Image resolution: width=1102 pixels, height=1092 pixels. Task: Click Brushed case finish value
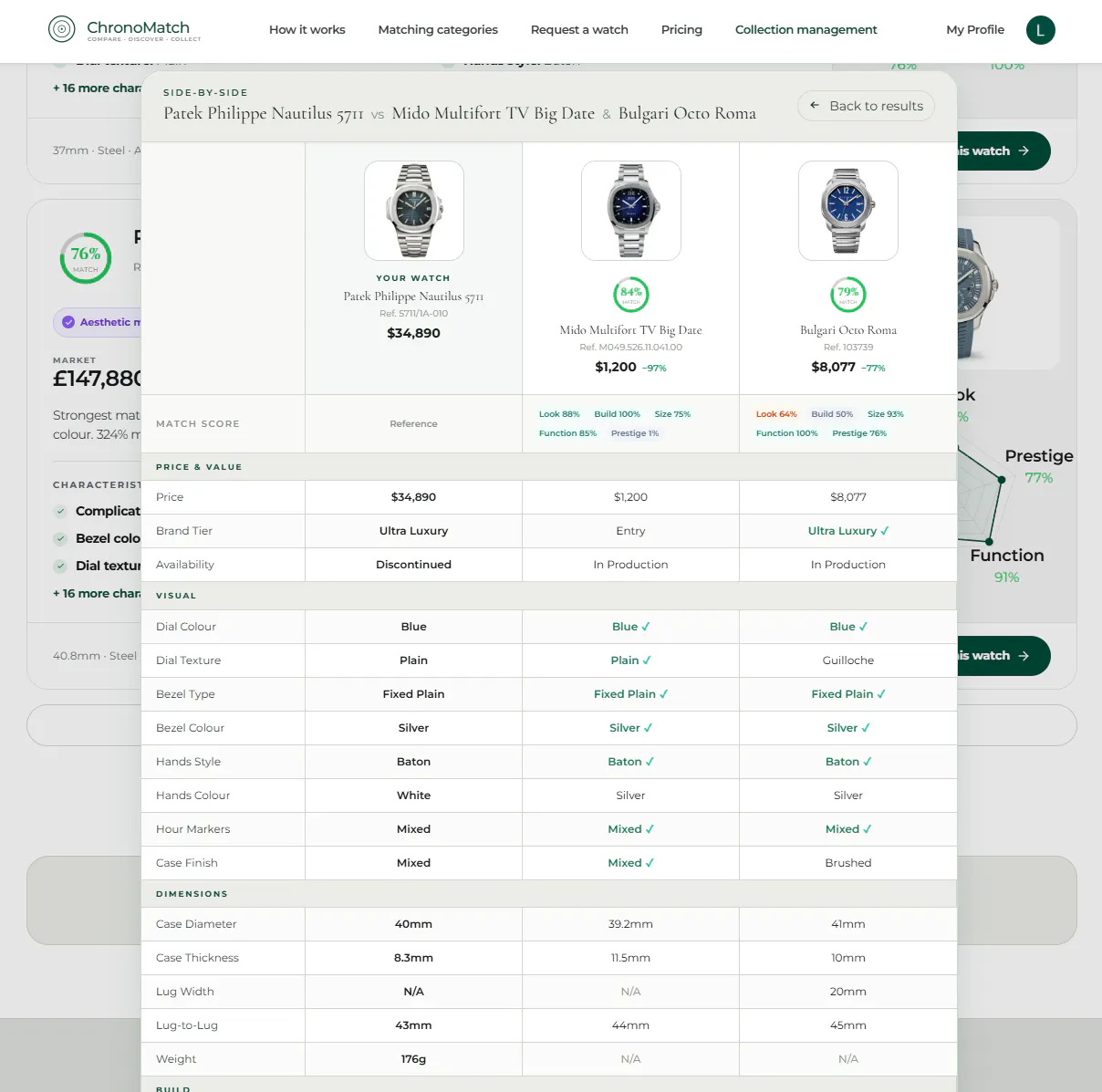(x=848, y=863)
